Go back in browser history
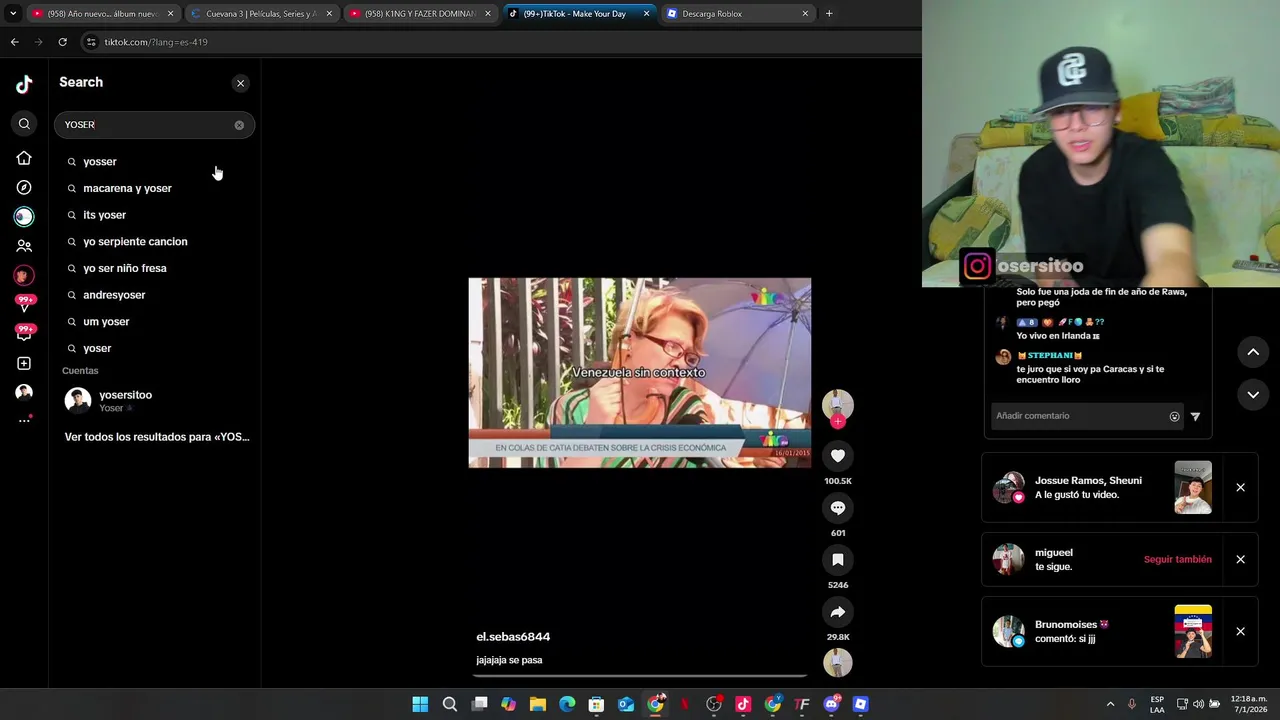The height and width of the screenshot is (720, 1280). click(x=14, y=42)
